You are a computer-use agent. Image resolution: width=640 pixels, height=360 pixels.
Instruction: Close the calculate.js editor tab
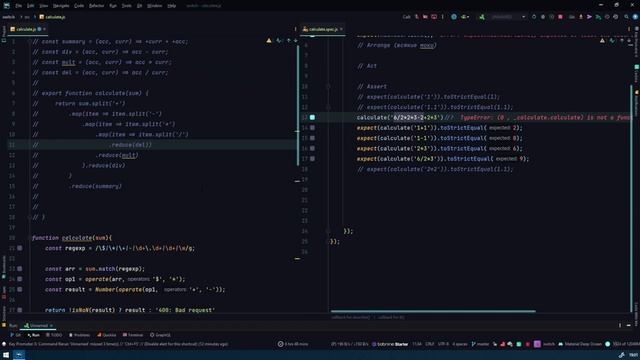tap(44, 29)
